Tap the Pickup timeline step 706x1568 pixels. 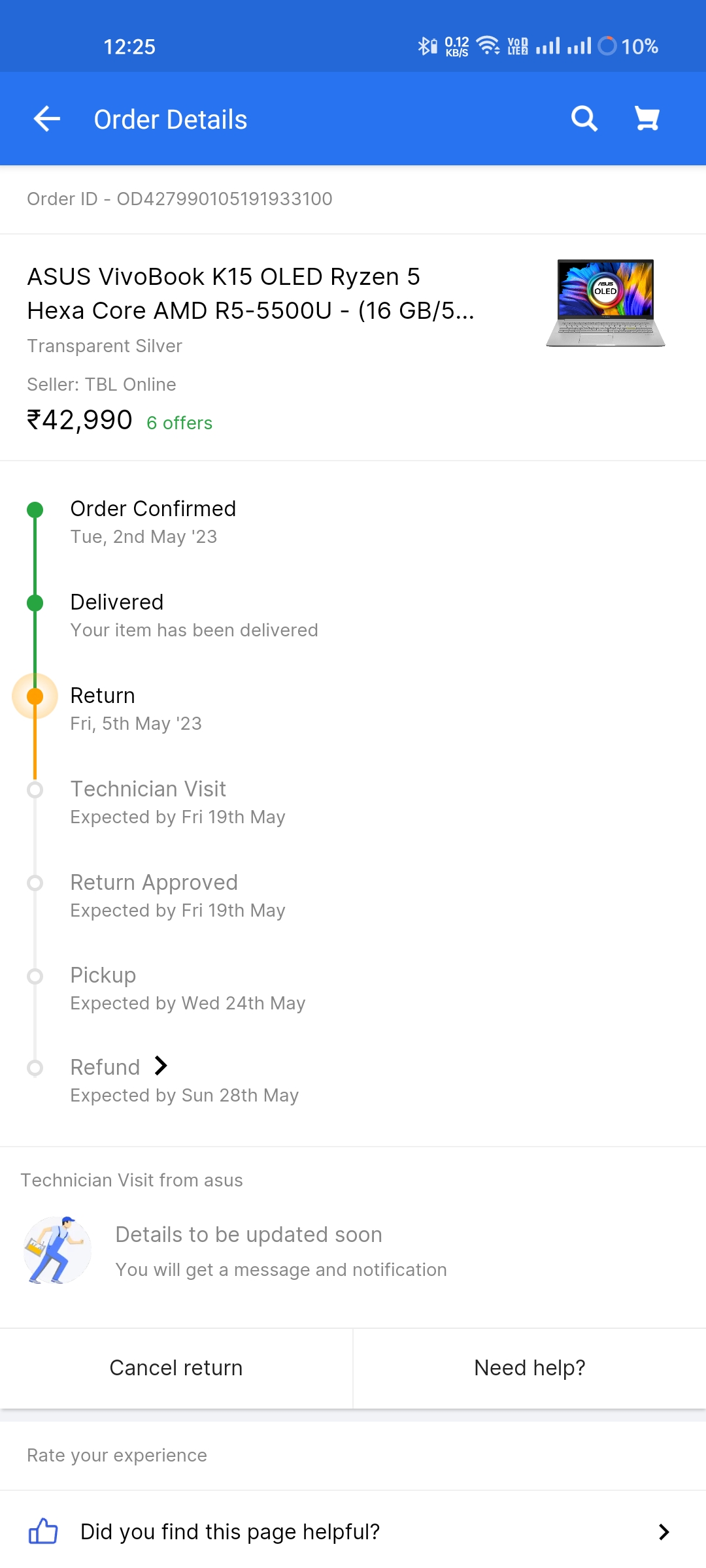coord(103,975)
